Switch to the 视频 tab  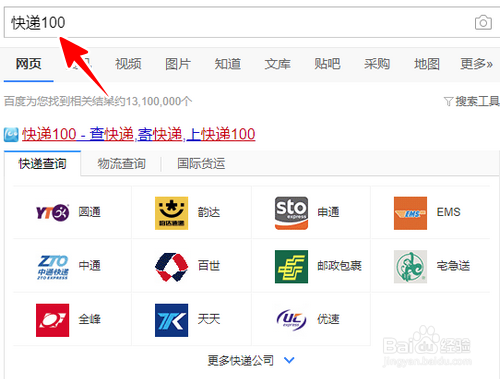click(x=128, y=64)
